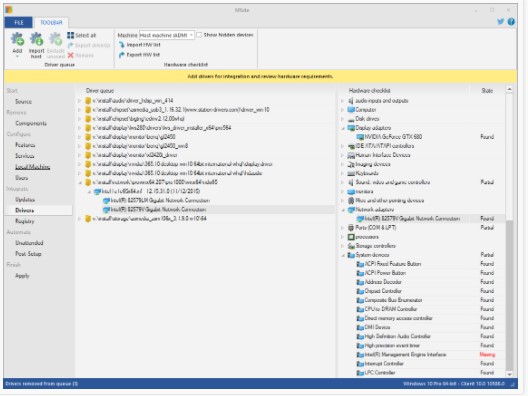Screen dimensions: 528x396
Task: Click the Storage controllers category icon
Action: (351, 246)
